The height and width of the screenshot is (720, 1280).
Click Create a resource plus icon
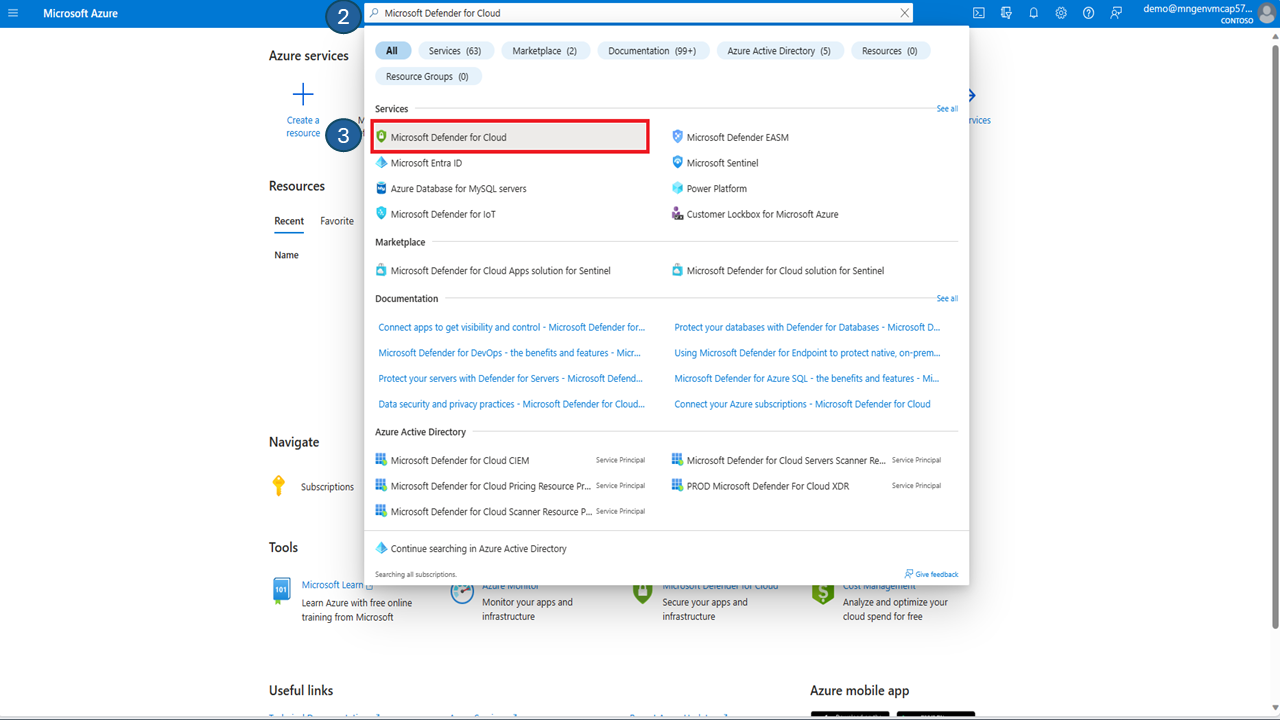coord(303,95)
